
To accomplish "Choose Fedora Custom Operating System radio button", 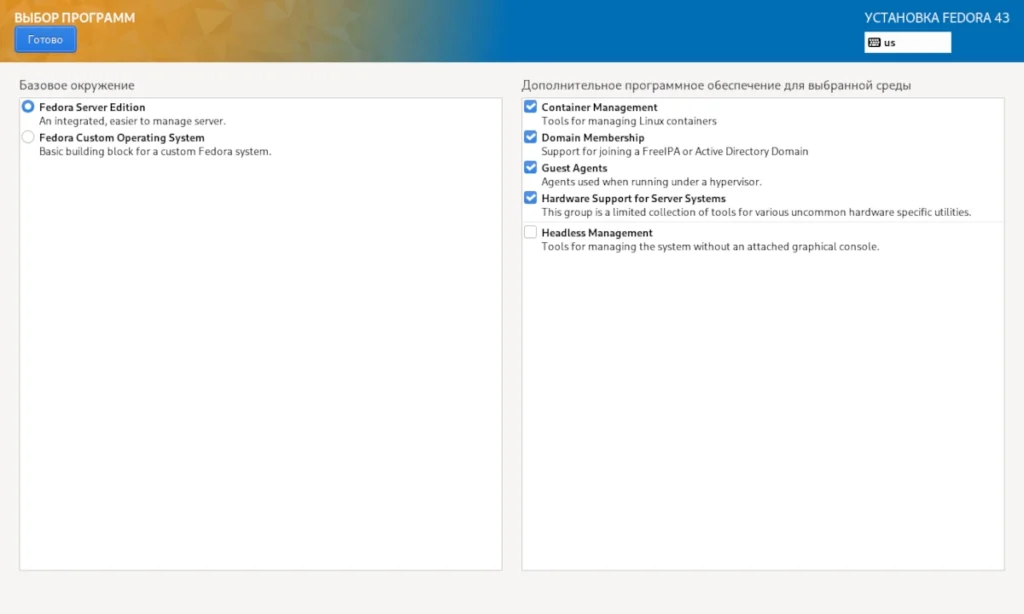I will coord(27,137).
